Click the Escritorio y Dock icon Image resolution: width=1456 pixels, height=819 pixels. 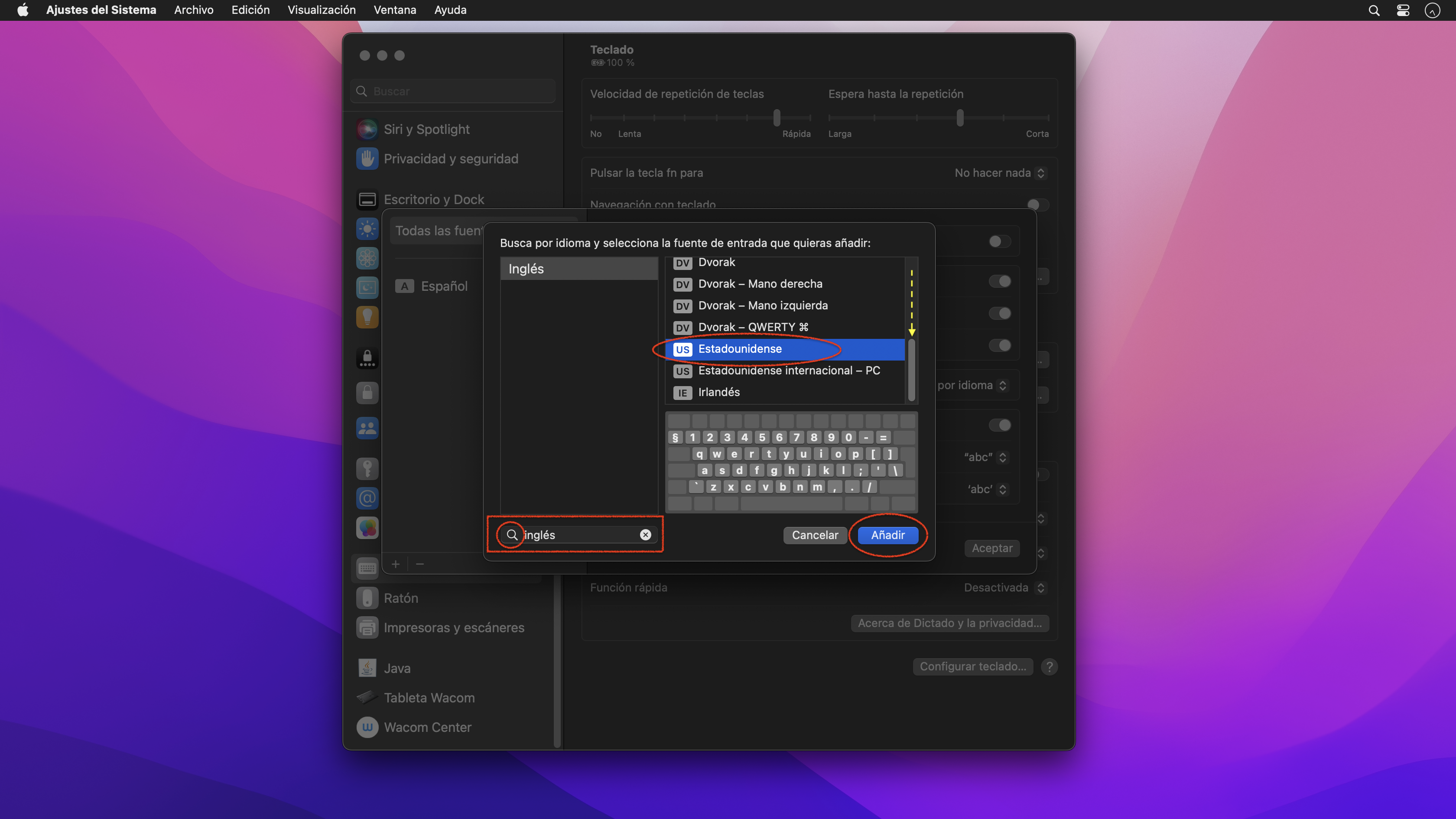(367, 199)
